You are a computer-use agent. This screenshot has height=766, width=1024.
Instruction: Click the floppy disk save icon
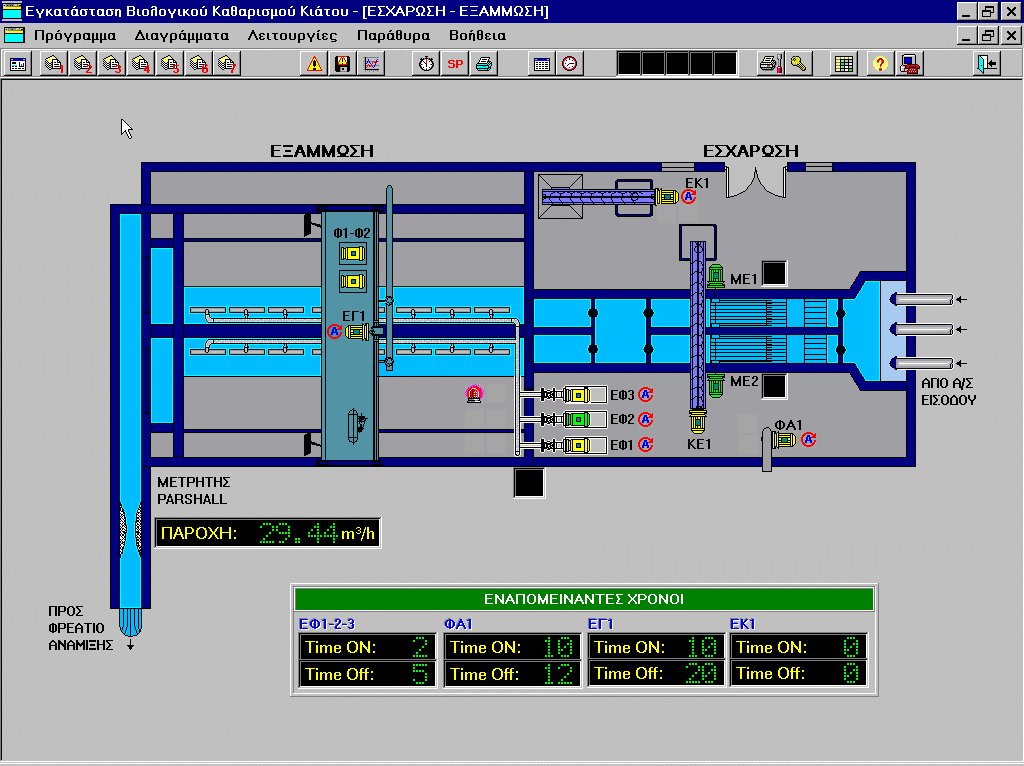343,64
